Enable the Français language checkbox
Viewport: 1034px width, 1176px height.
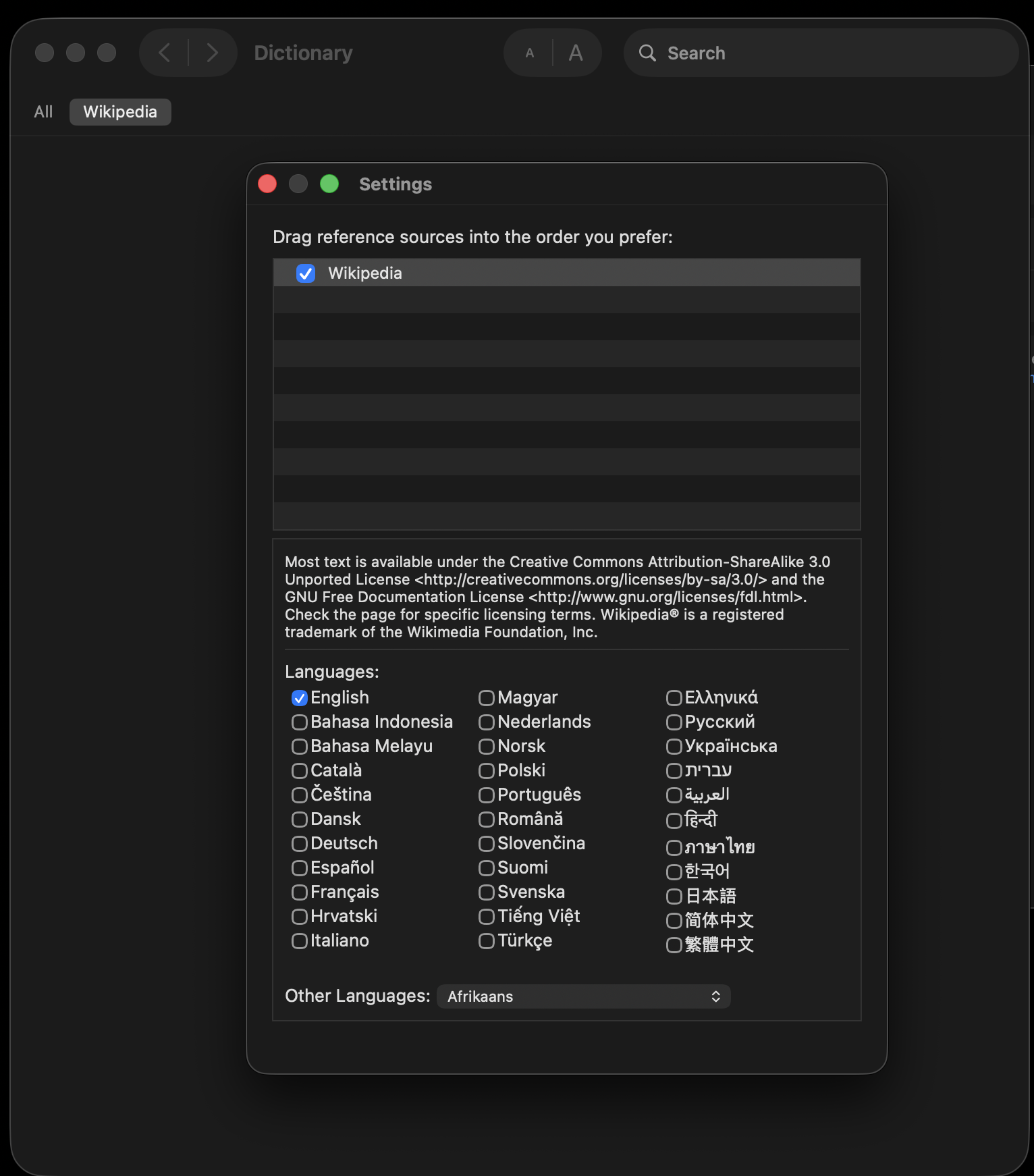pos(300,892)
